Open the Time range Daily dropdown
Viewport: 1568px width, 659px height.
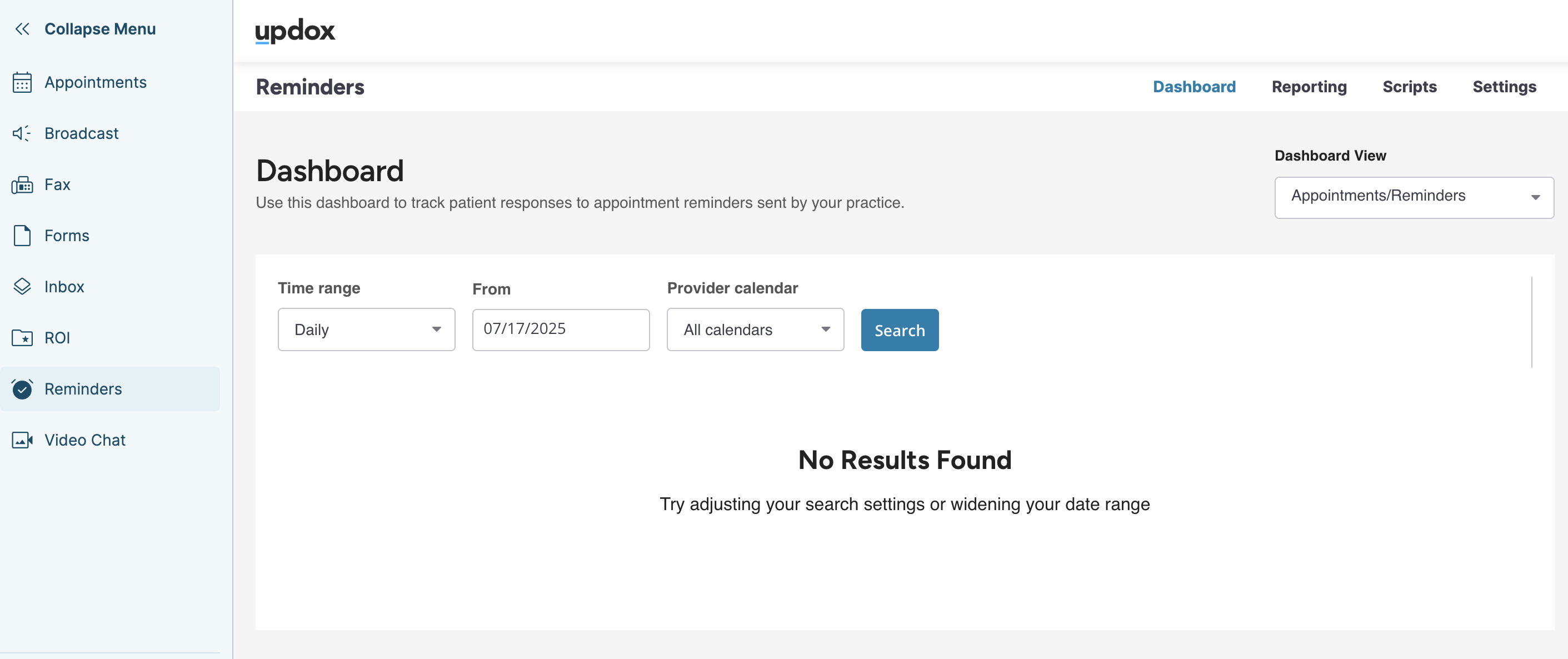(366, 330)
